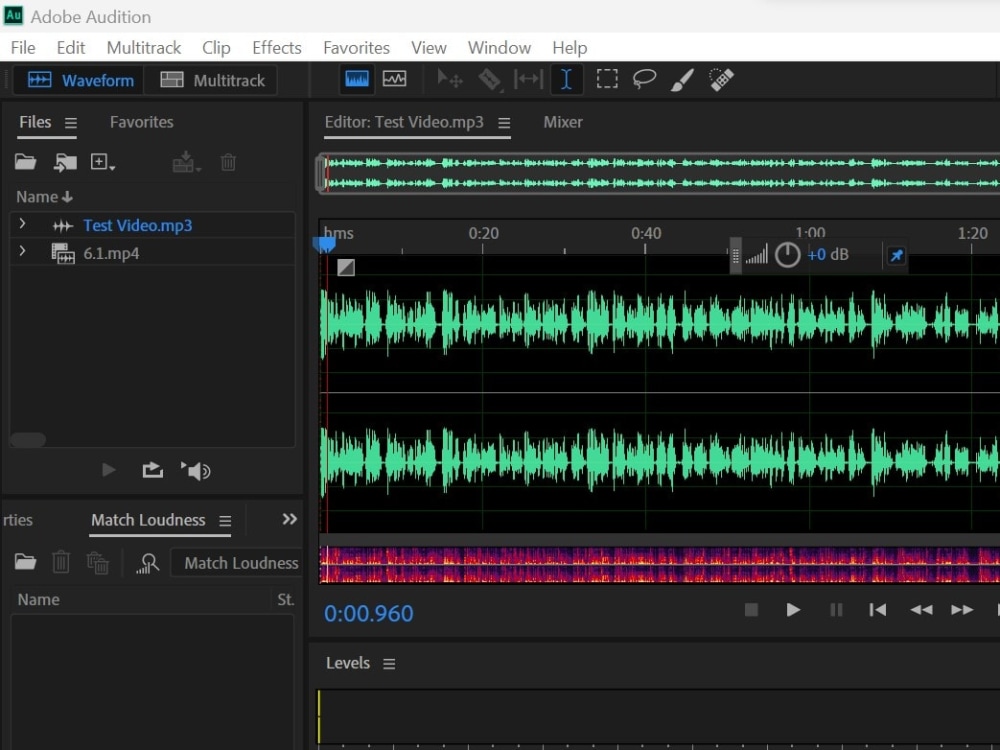The image size is (1000, 750).
Task: Open file folder icon in Files panel
Action: (26, 162)
